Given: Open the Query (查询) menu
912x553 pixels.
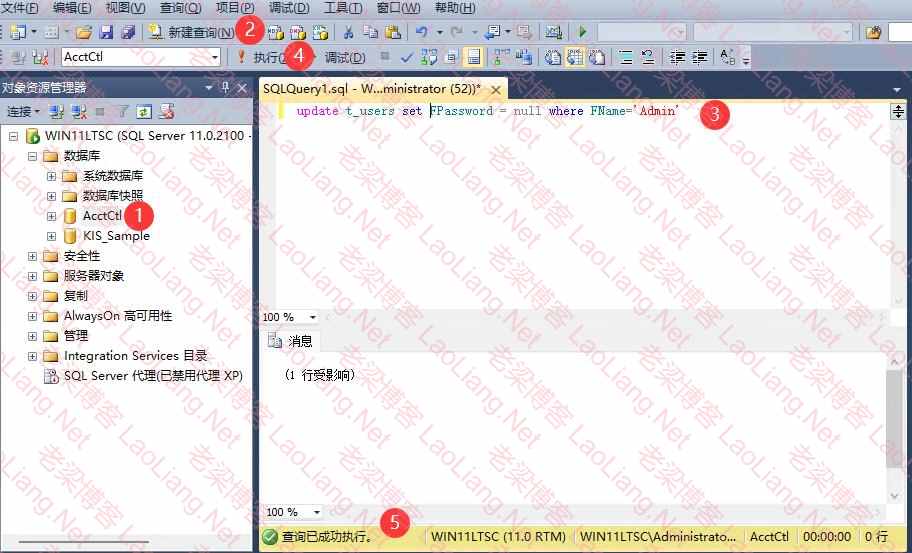Looking at the screenshot, I should click(180, 8).
